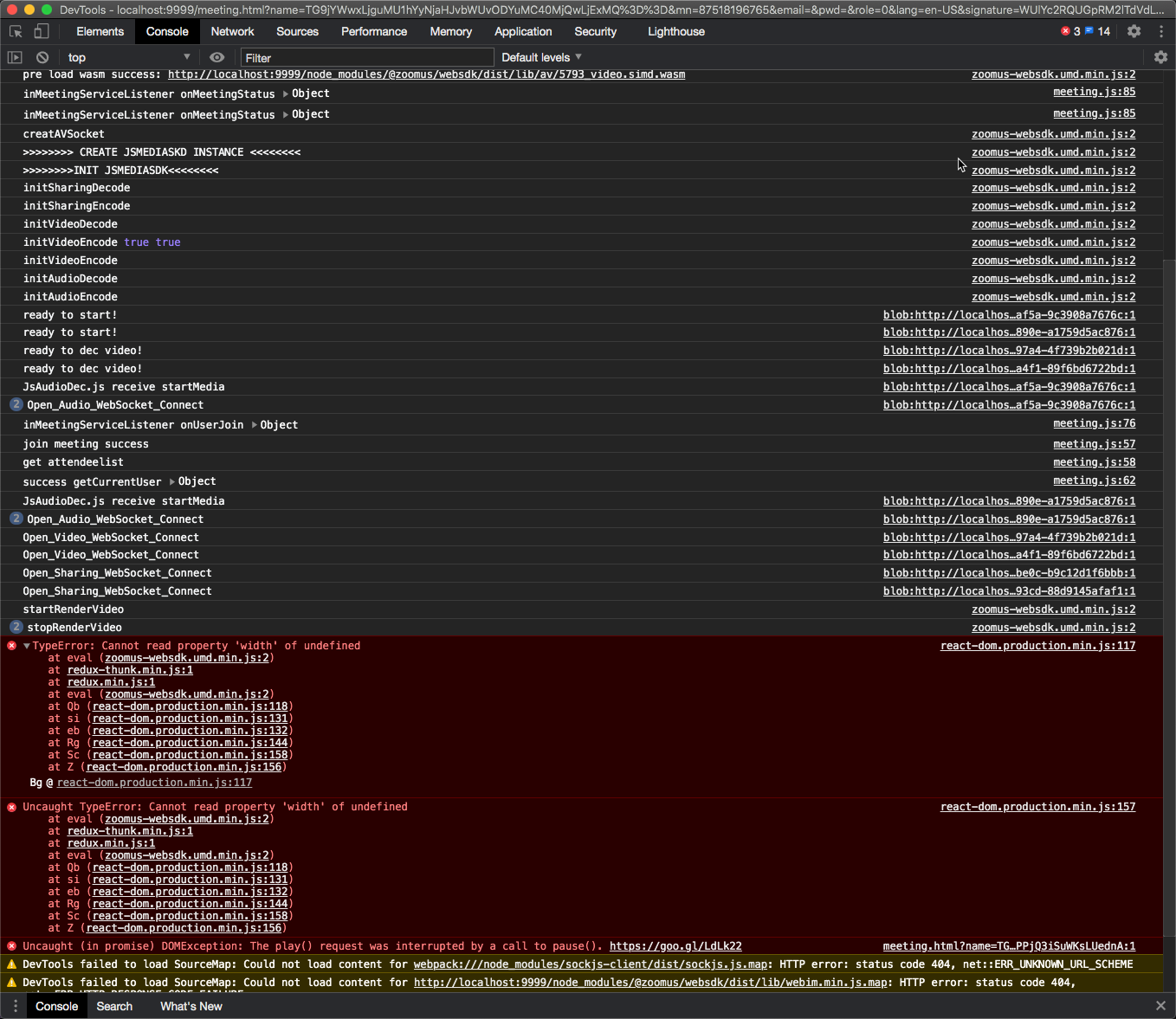Open source link react-dom.production.min.js:157
The image size is (1176, 1019).
[x=1038, y=807]
